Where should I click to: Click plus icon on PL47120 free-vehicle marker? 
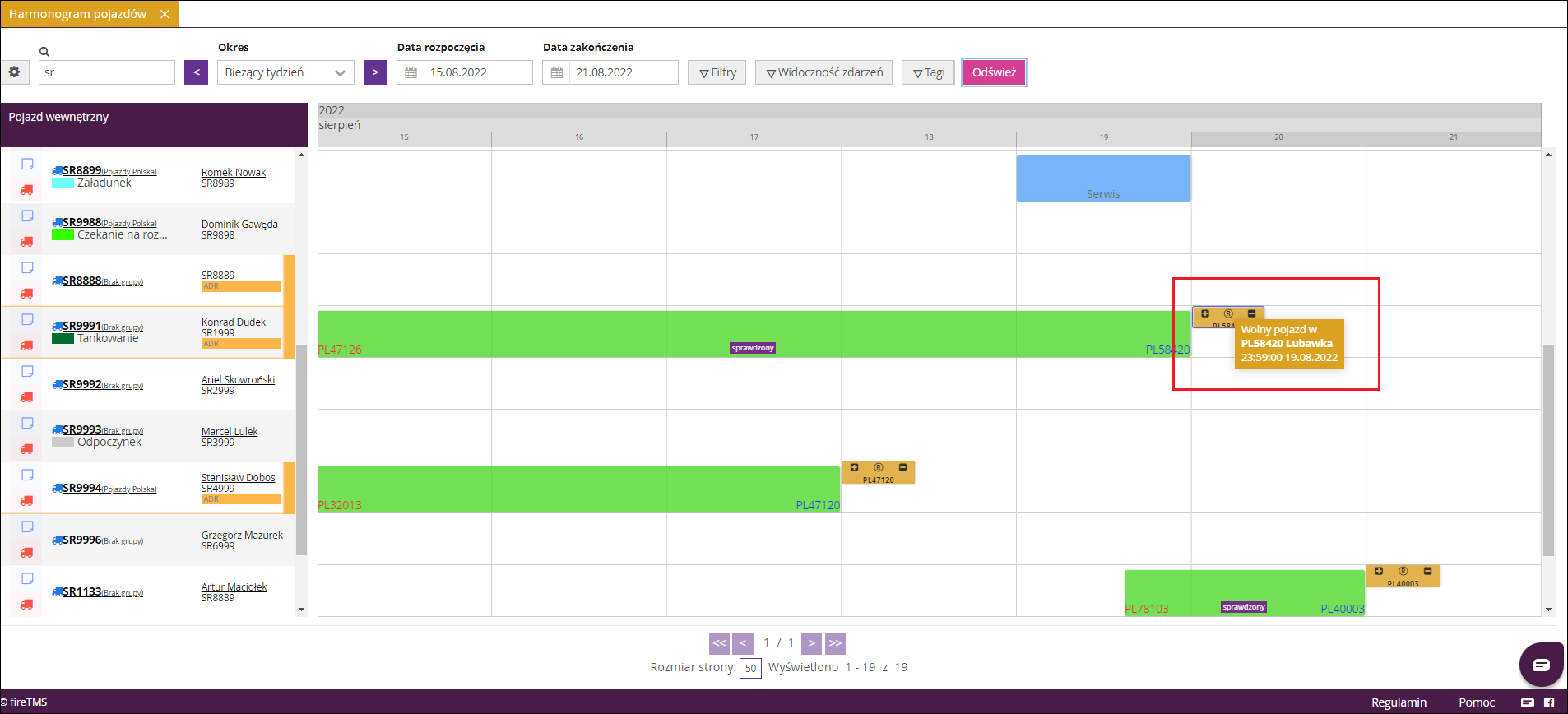pyautogui.click(x=855, y=467)
